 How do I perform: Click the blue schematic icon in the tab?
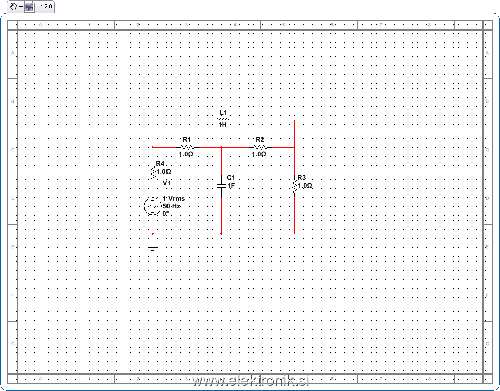tap(29, 7)
